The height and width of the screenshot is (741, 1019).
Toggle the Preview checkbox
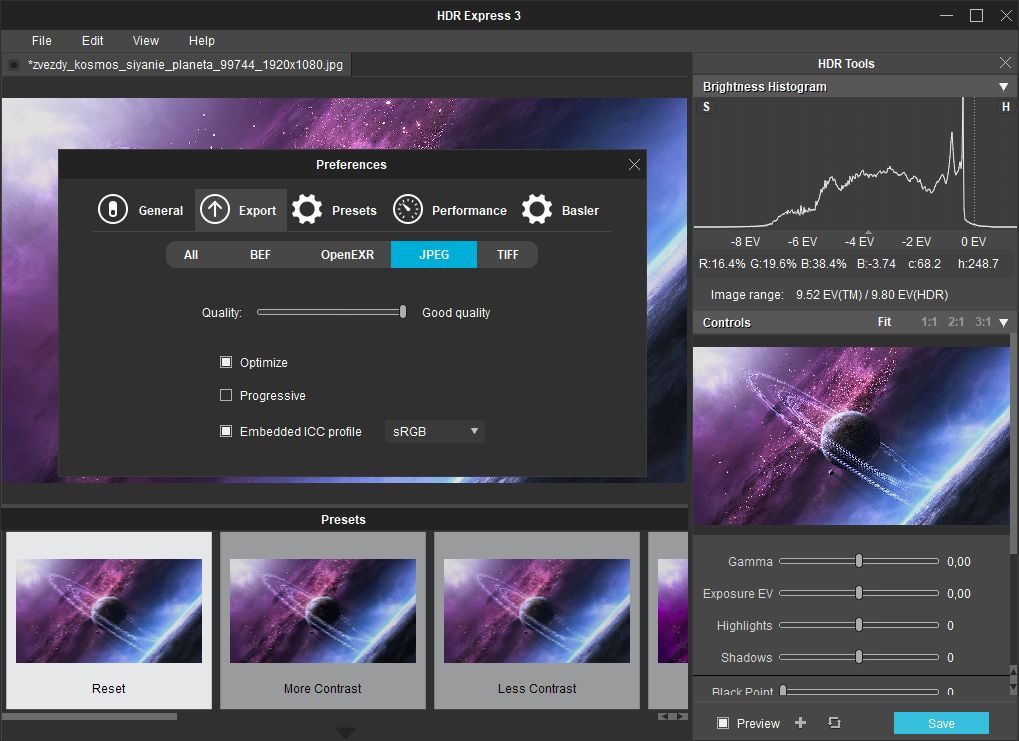pyautogui.click(x=723, y=723)
